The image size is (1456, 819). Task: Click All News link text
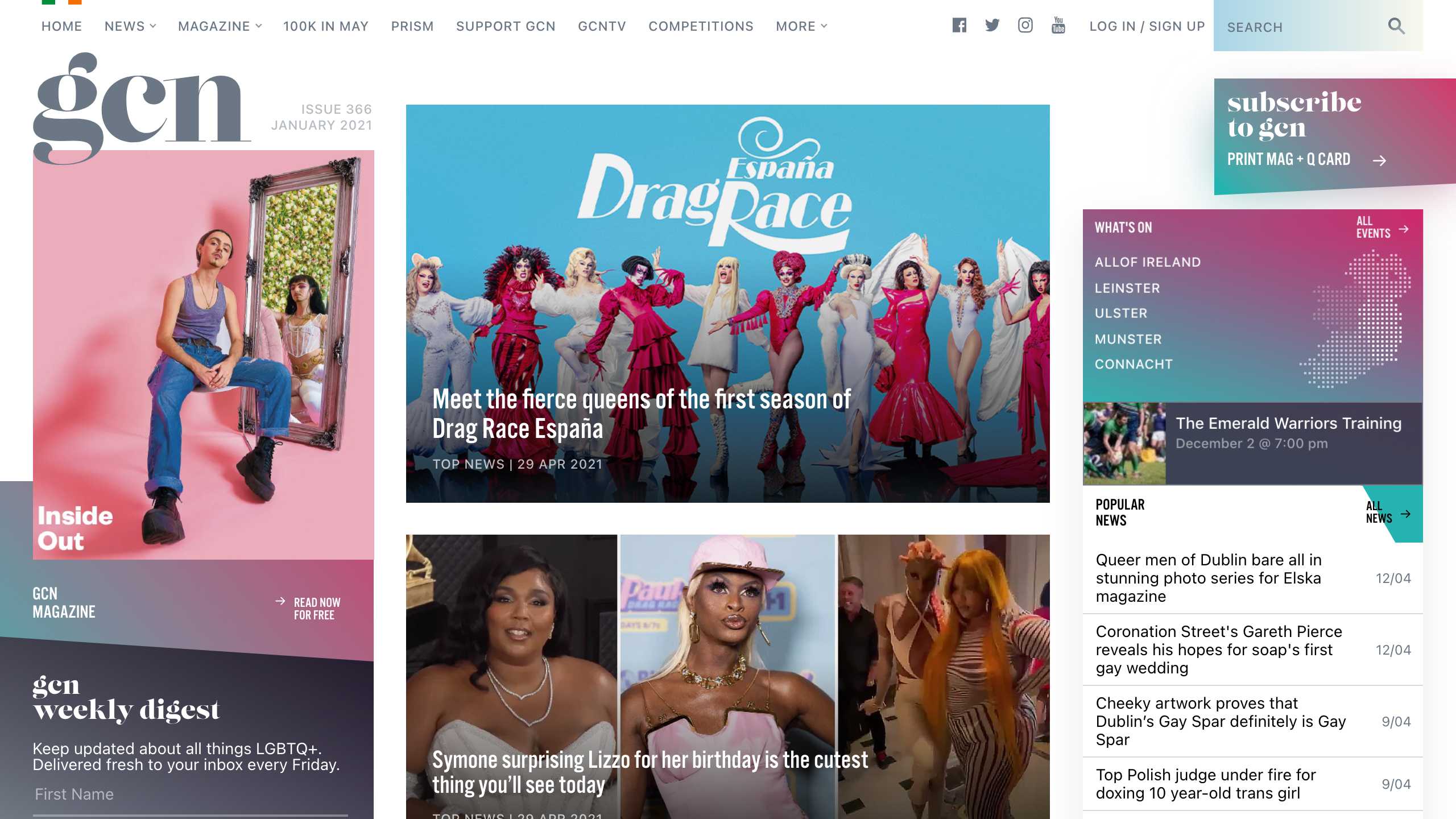click(x=1379, y=512)
